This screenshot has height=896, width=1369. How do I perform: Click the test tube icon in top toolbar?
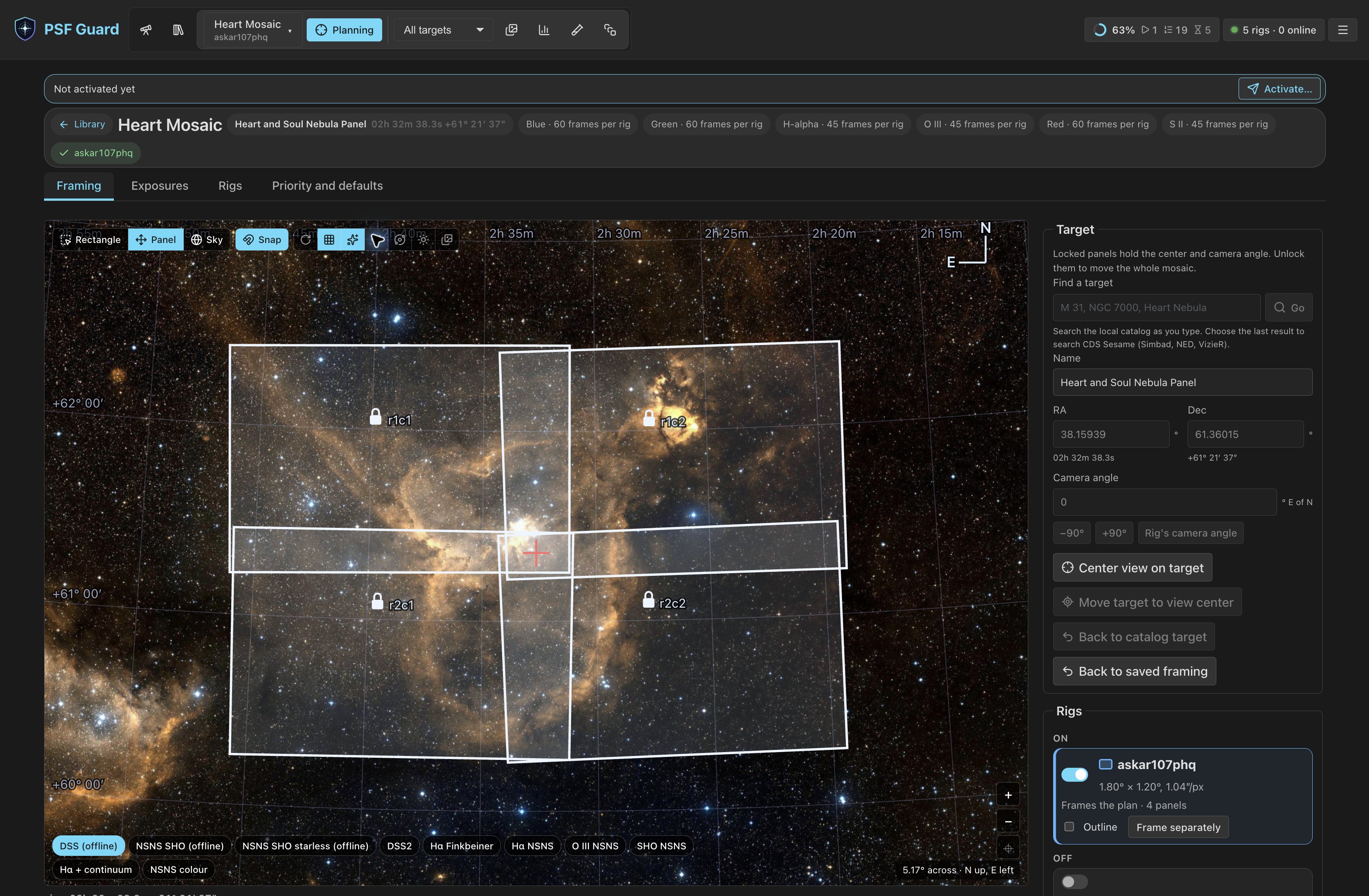click(x=577, y=30)
